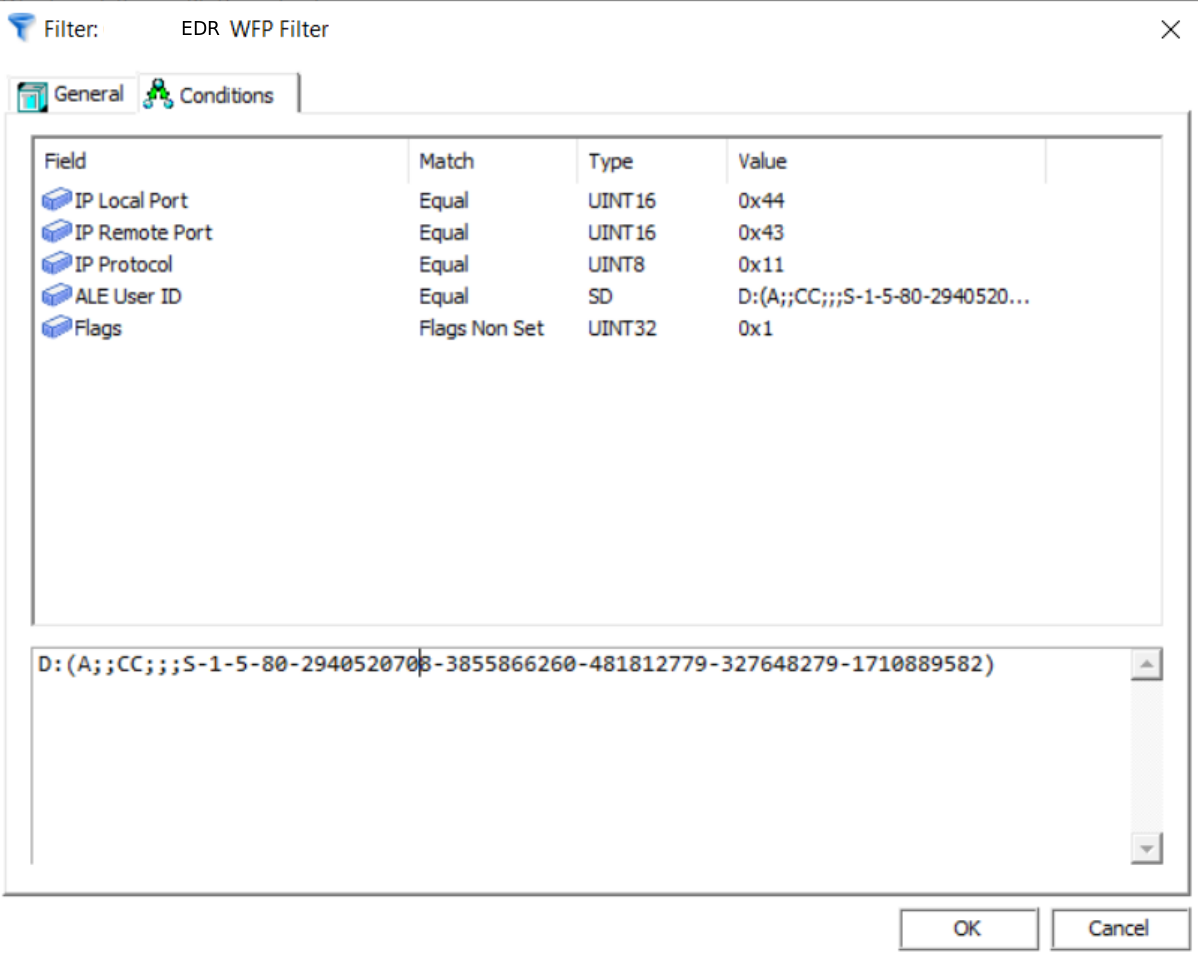Screen dimensions: 1198x956
Task: Click the UINT16 type of IP Local Port
Action: (x=622, y=201)
